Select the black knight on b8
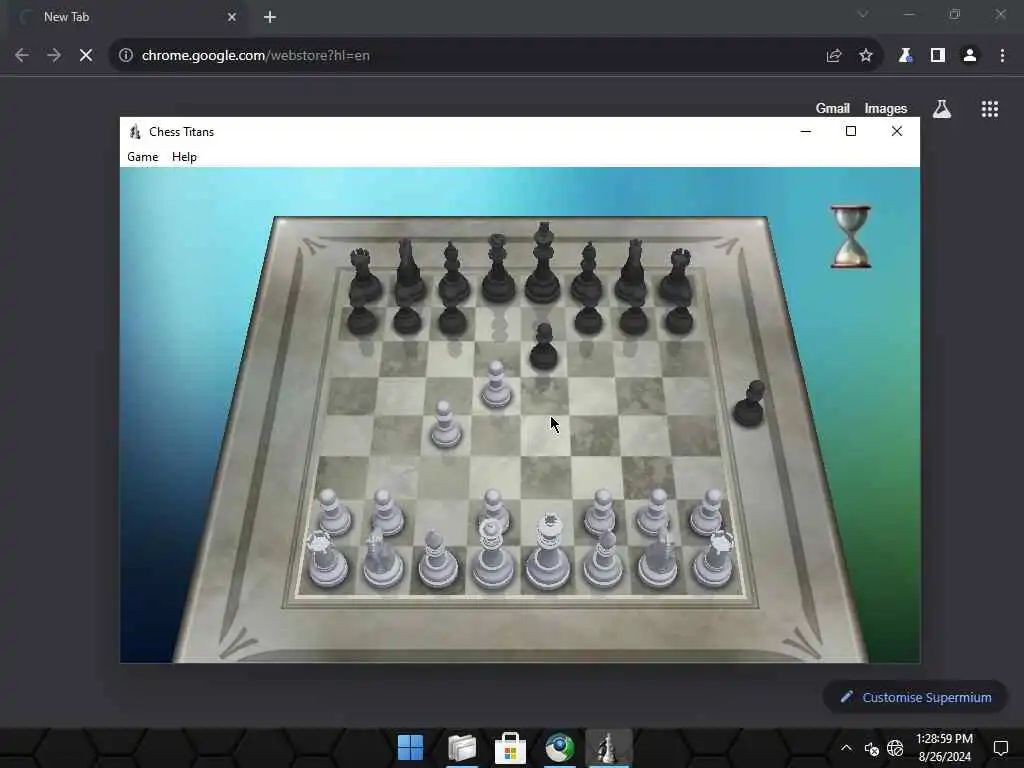This screenshot has height=768, width=1024. coord(408,271)
